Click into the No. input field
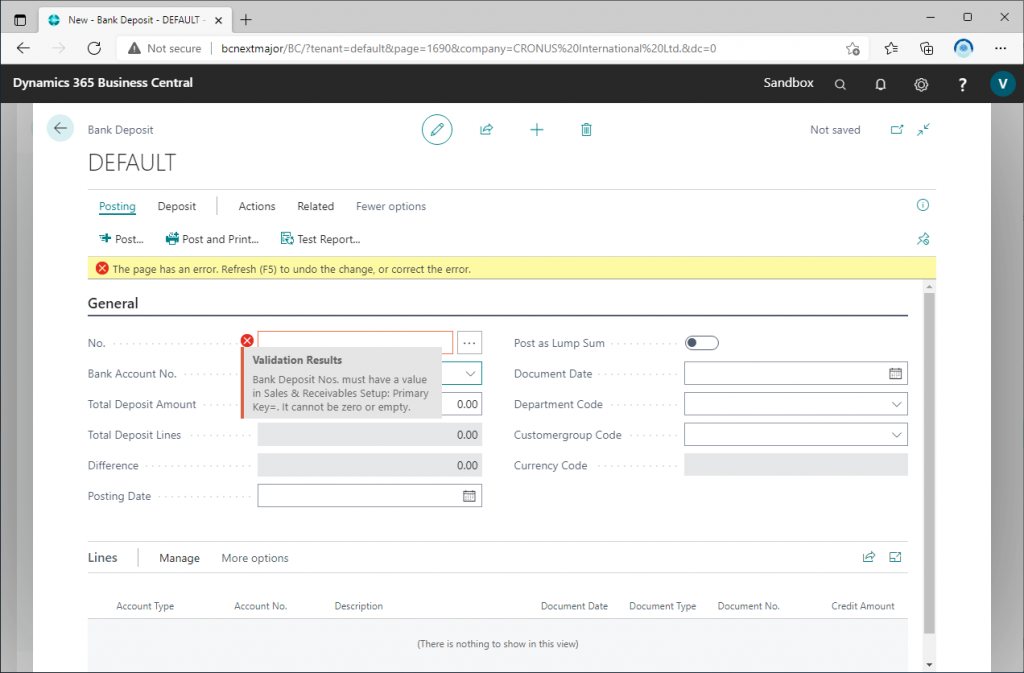 point(355,343)
